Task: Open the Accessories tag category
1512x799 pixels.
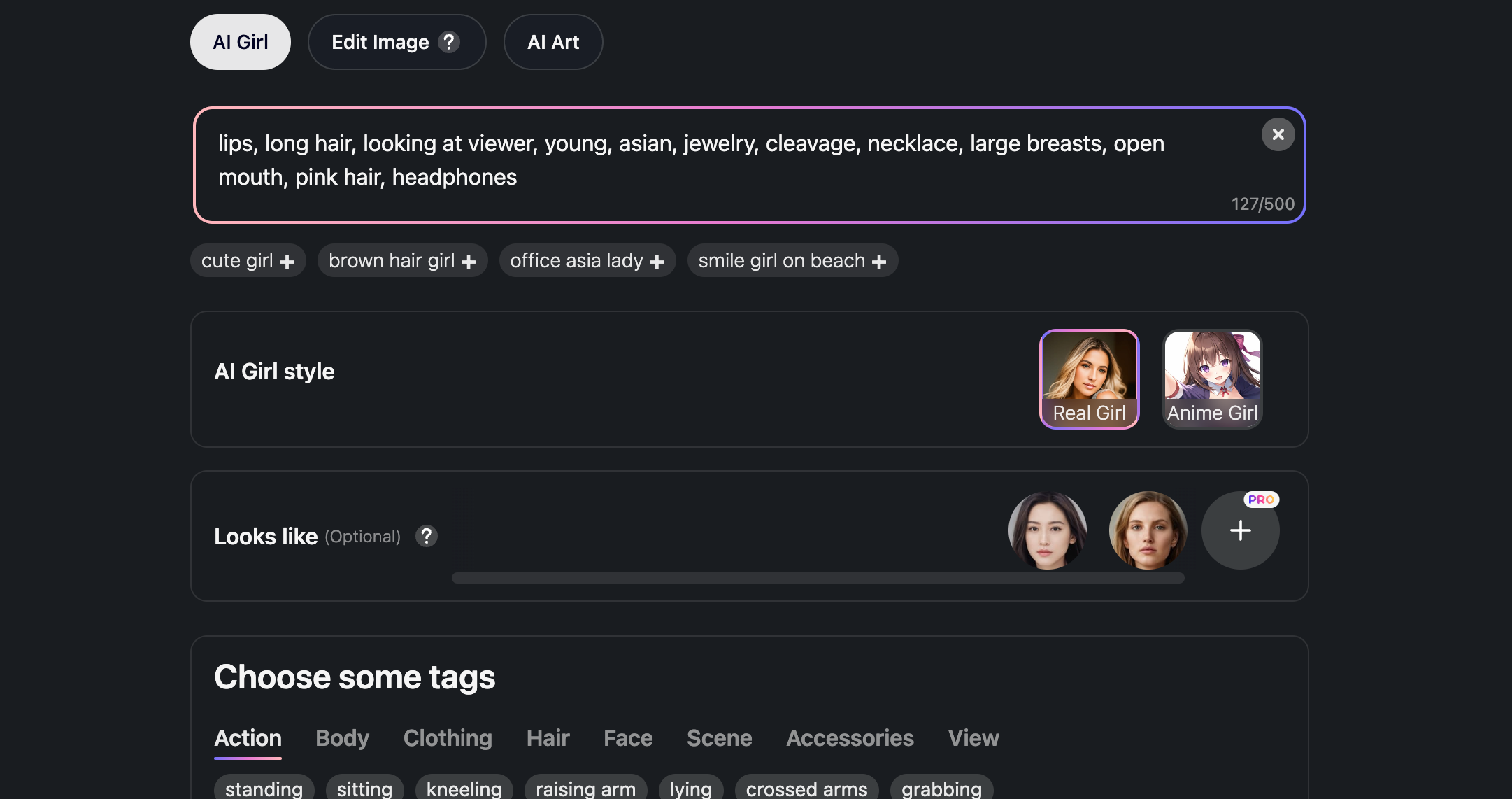Action: click(x=850, y=737)
